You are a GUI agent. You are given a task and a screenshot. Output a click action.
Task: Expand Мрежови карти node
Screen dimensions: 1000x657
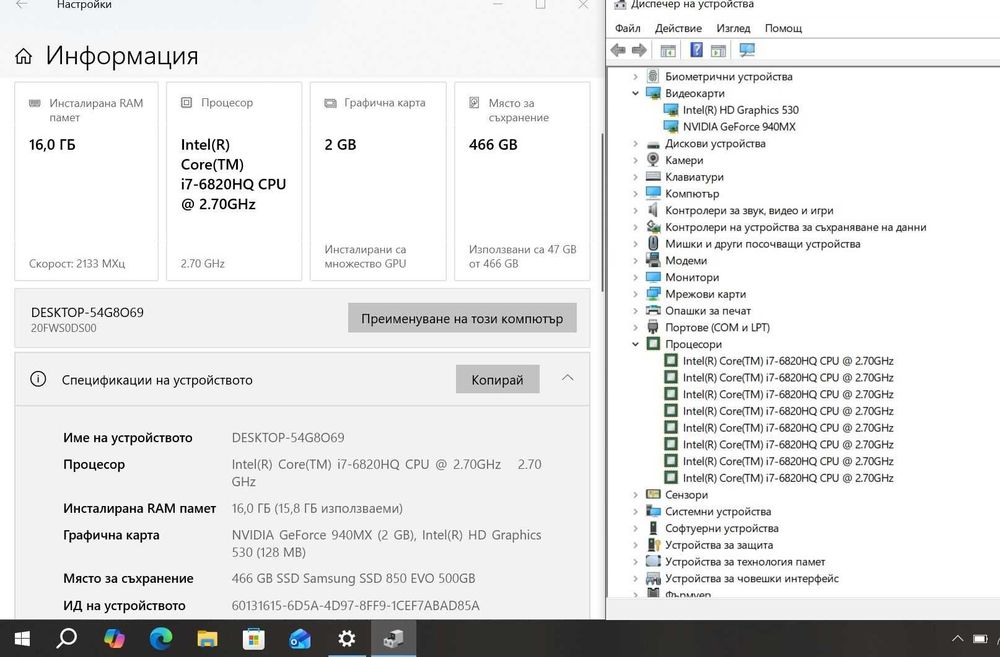pos(635,294)
